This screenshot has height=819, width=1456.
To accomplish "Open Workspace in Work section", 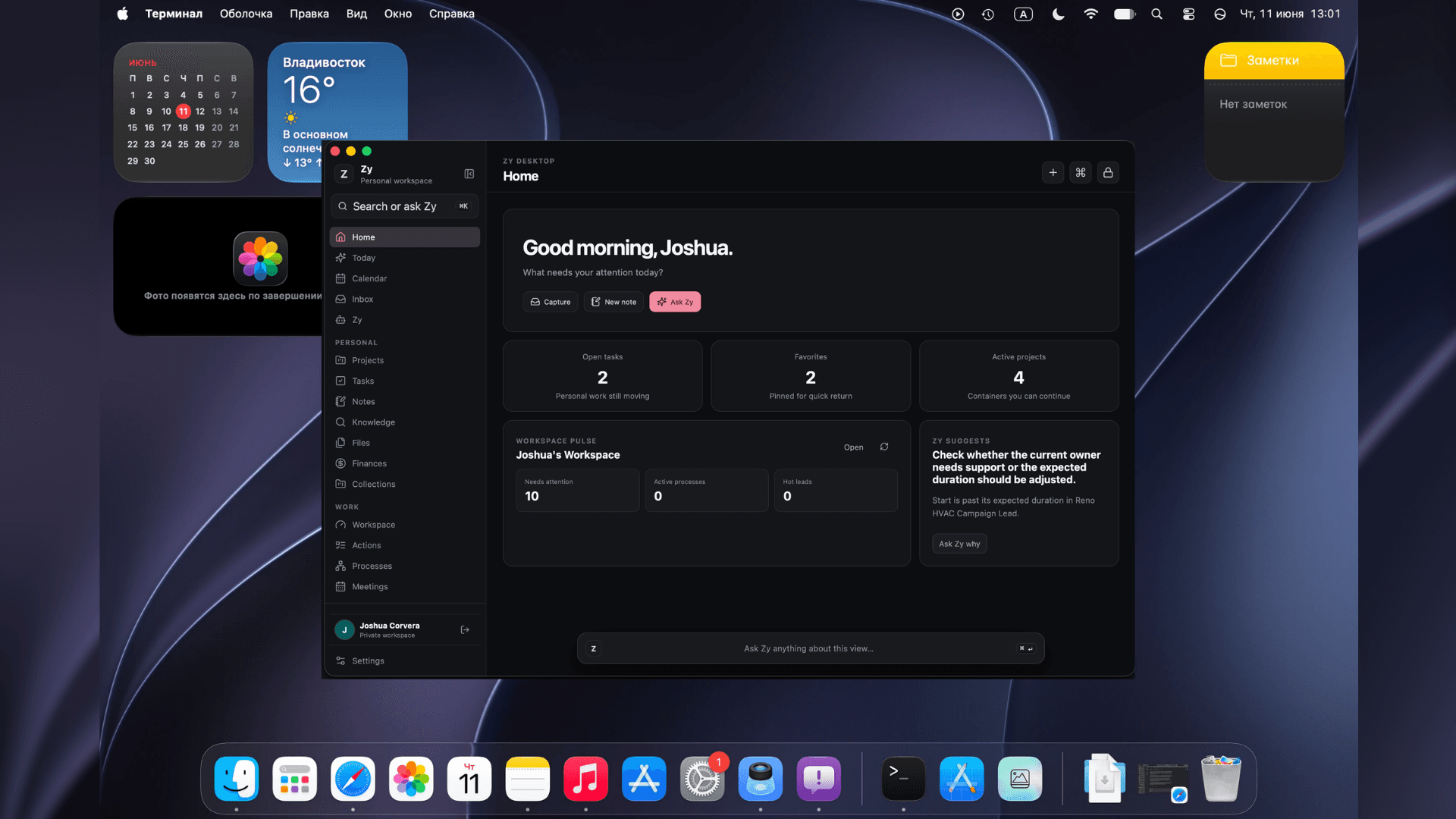I will 404,525.
